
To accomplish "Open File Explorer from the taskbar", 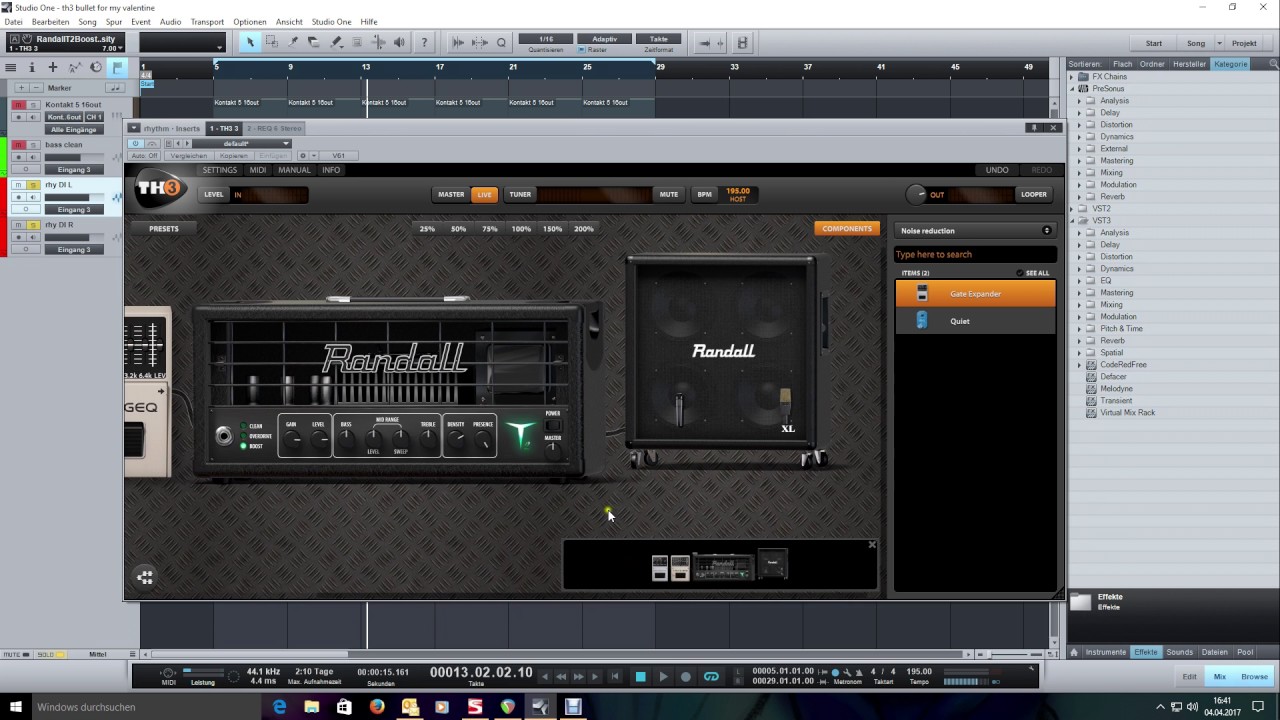I will pyautogui.click(x=312, y=707).
